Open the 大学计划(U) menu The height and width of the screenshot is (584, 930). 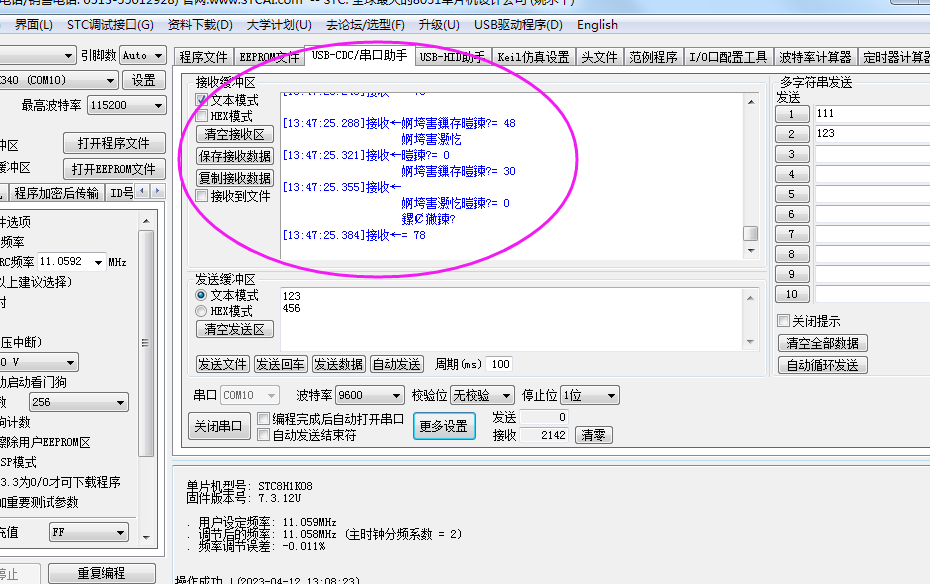(279, 25)
